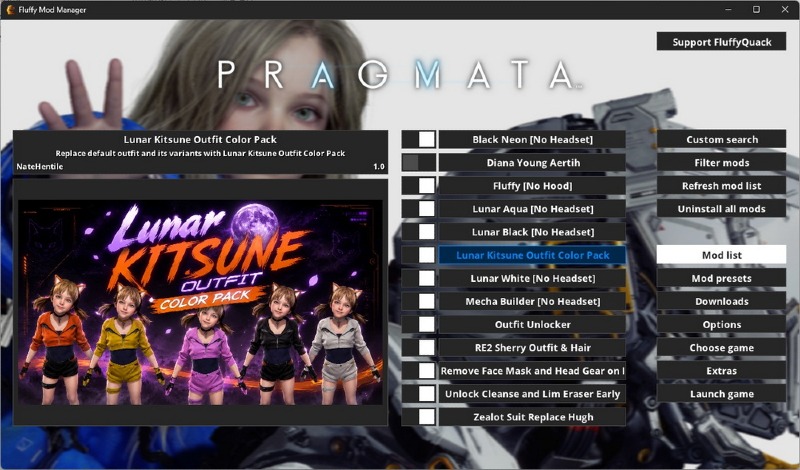The width and height of the screenshot is (800, 470).
Task: Toggle the Lunar Aqua [No Headset] switch
Action: [419, 209]
